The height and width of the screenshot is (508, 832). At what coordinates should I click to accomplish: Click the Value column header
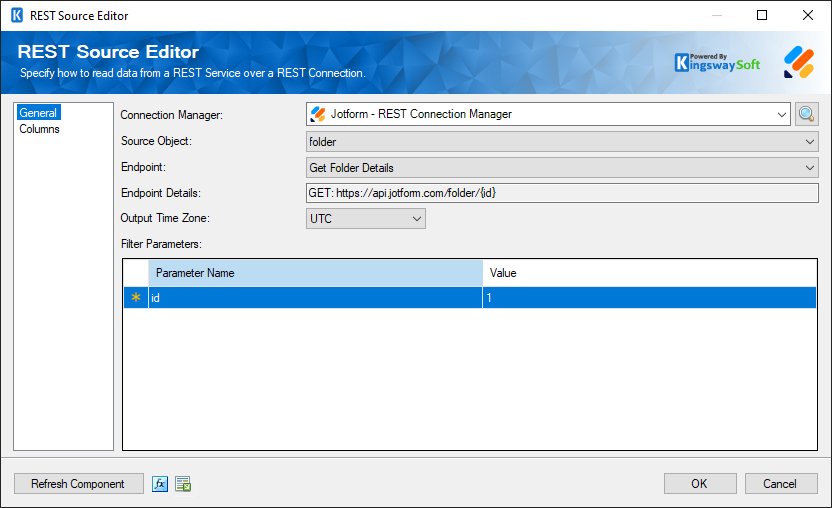(x=649, y=273)
